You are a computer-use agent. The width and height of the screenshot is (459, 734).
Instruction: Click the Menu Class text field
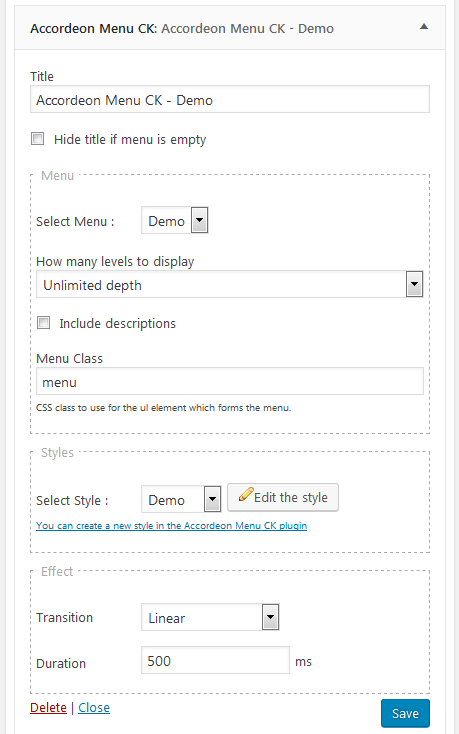(230, 381)
